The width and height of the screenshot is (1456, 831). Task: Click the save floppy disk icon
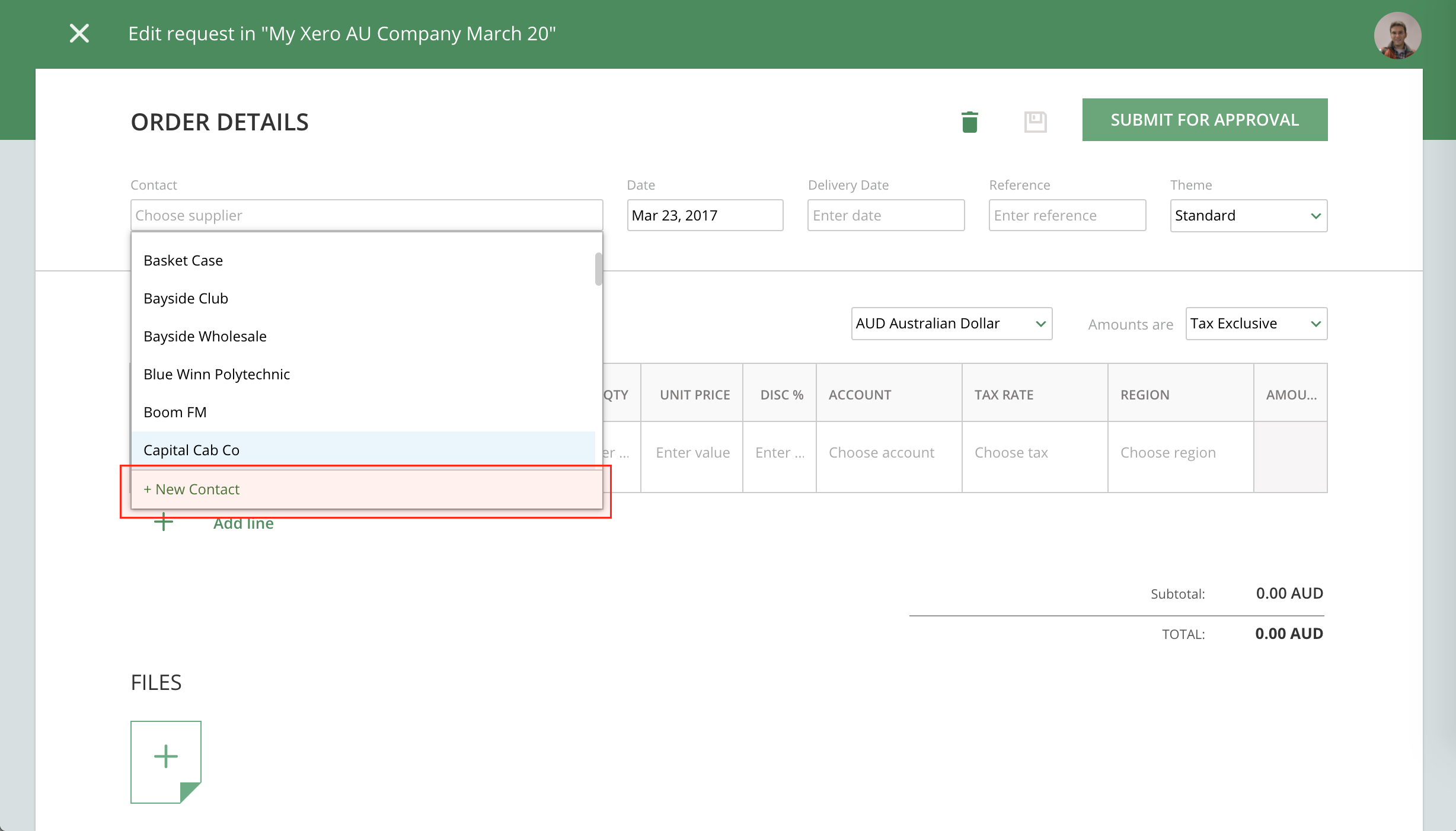tap(1035, 122)
